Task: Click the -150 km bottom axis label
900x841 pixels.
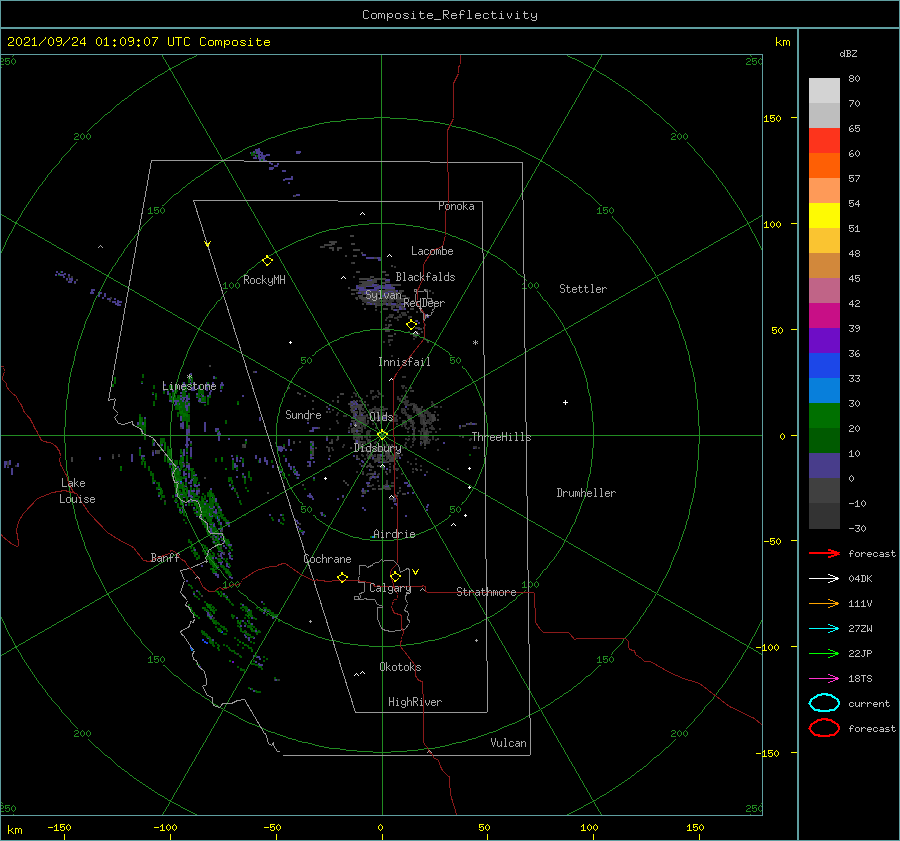Action: click(x=59, y=827)
